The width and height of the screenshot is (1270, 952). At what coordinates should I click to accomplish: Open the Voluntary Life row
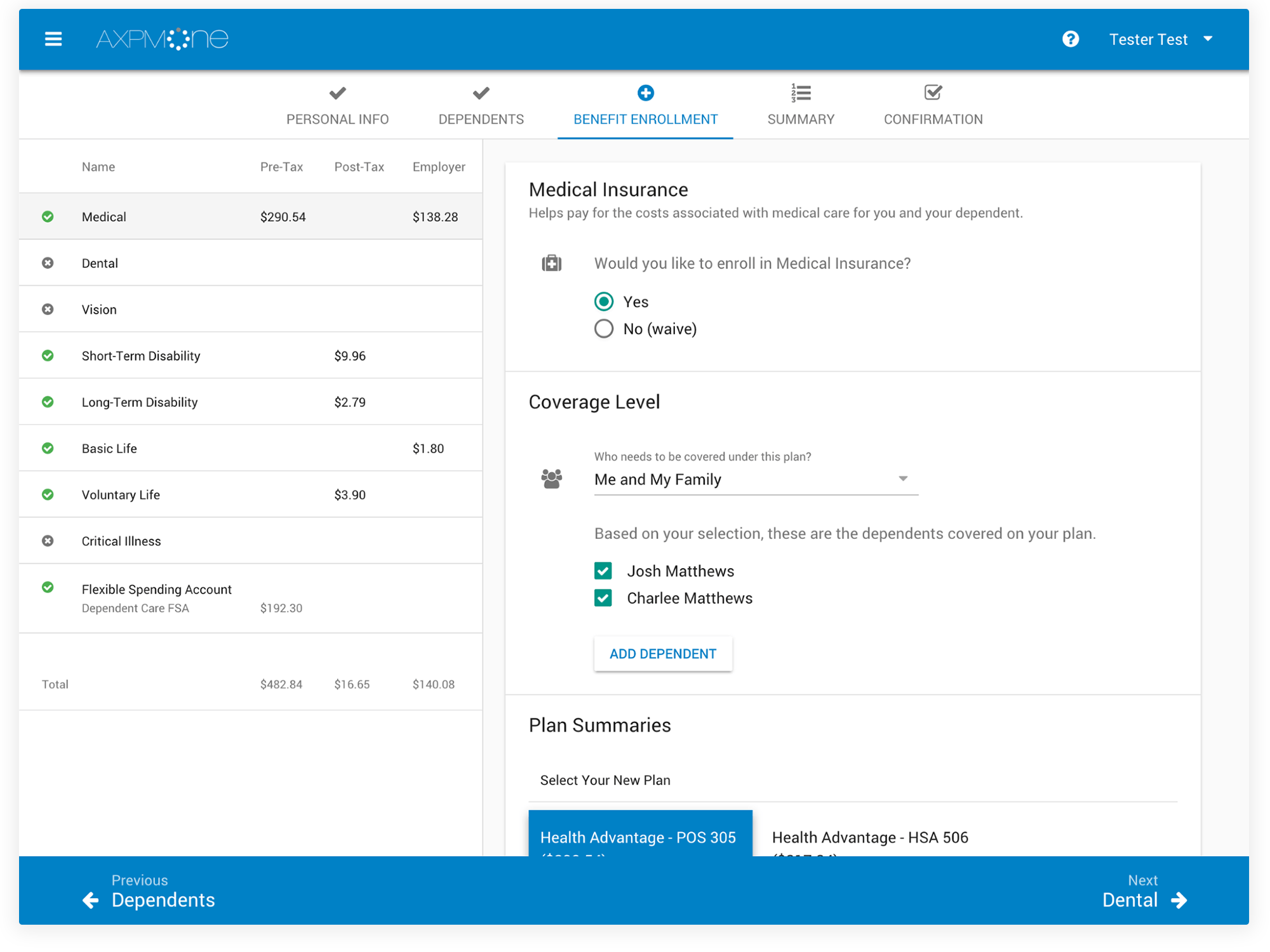click(x=251, y=494)
